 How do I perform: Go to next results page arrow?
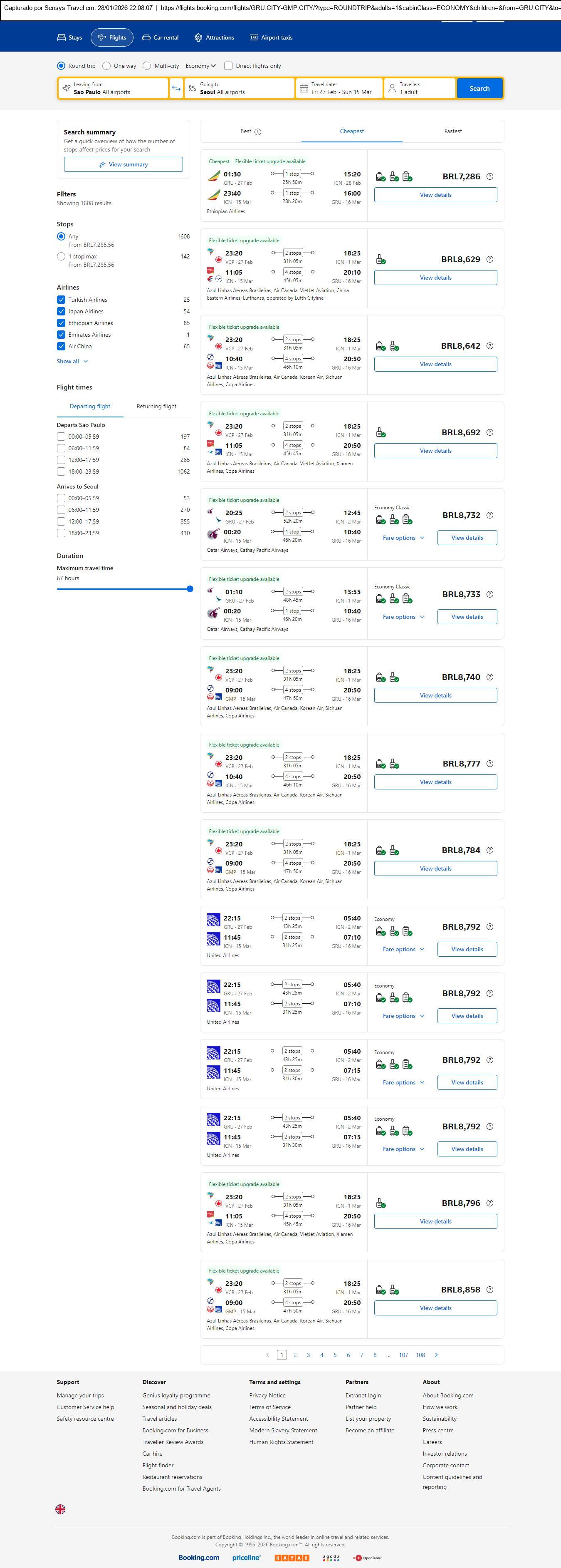click(436, 1355)
